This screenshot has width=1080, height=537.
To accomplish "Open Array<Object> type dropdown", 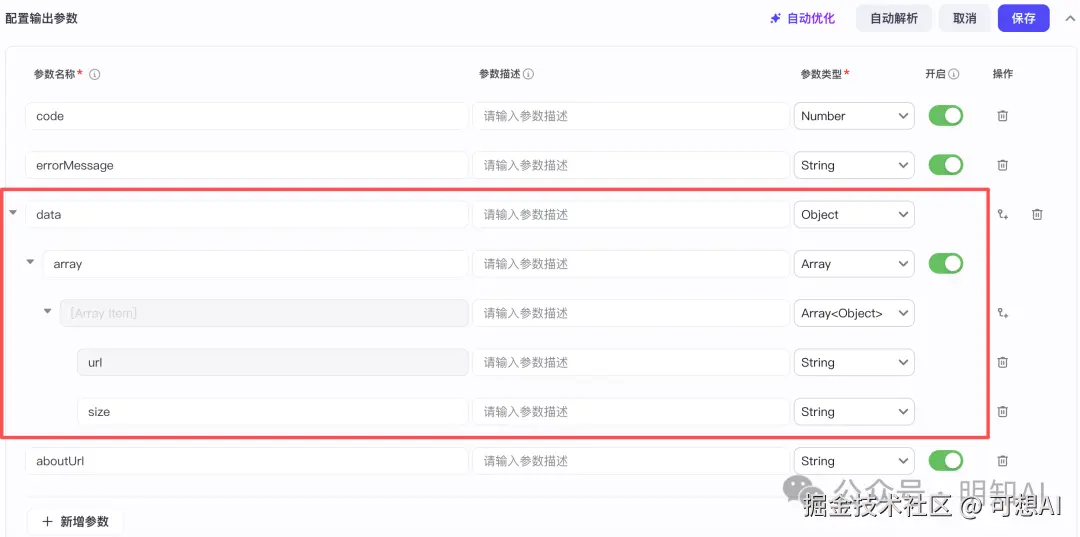I will coord(854,313).
